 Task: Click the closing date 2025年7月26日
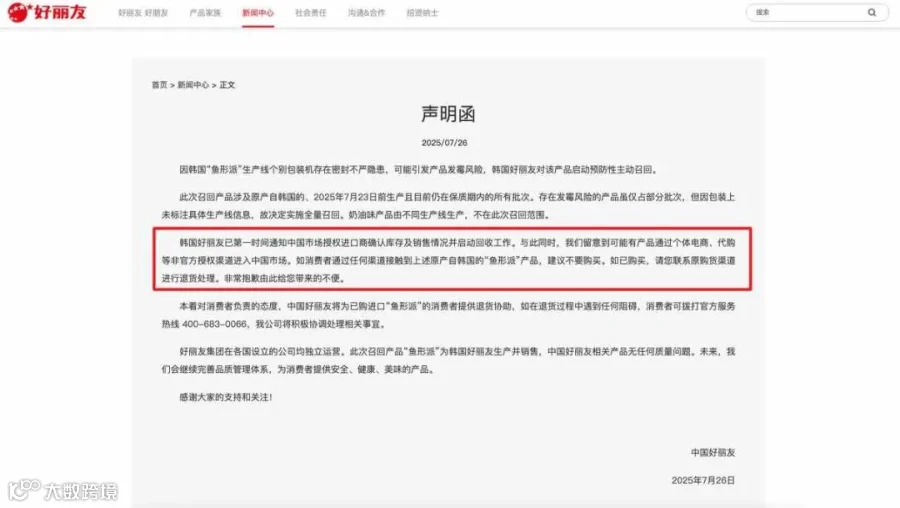click(x=703, y=480)
